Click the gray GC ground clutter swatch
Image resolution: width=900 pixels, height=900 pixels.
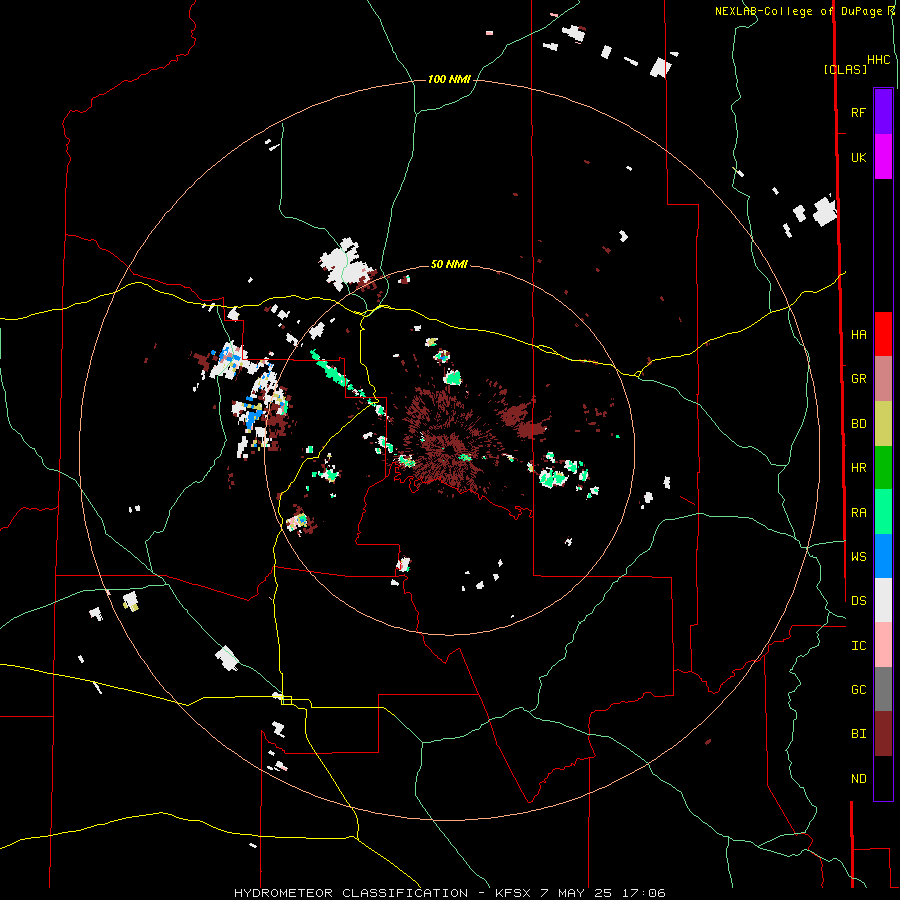point(883,689)
